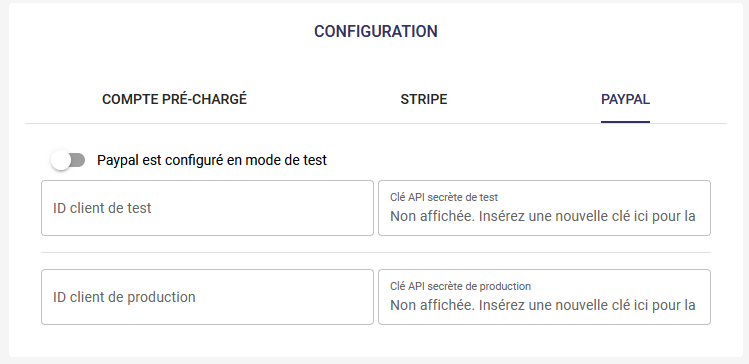Switch to the COMPTE PRÉ-CHARGÉ tab

[x=174, y=99]
